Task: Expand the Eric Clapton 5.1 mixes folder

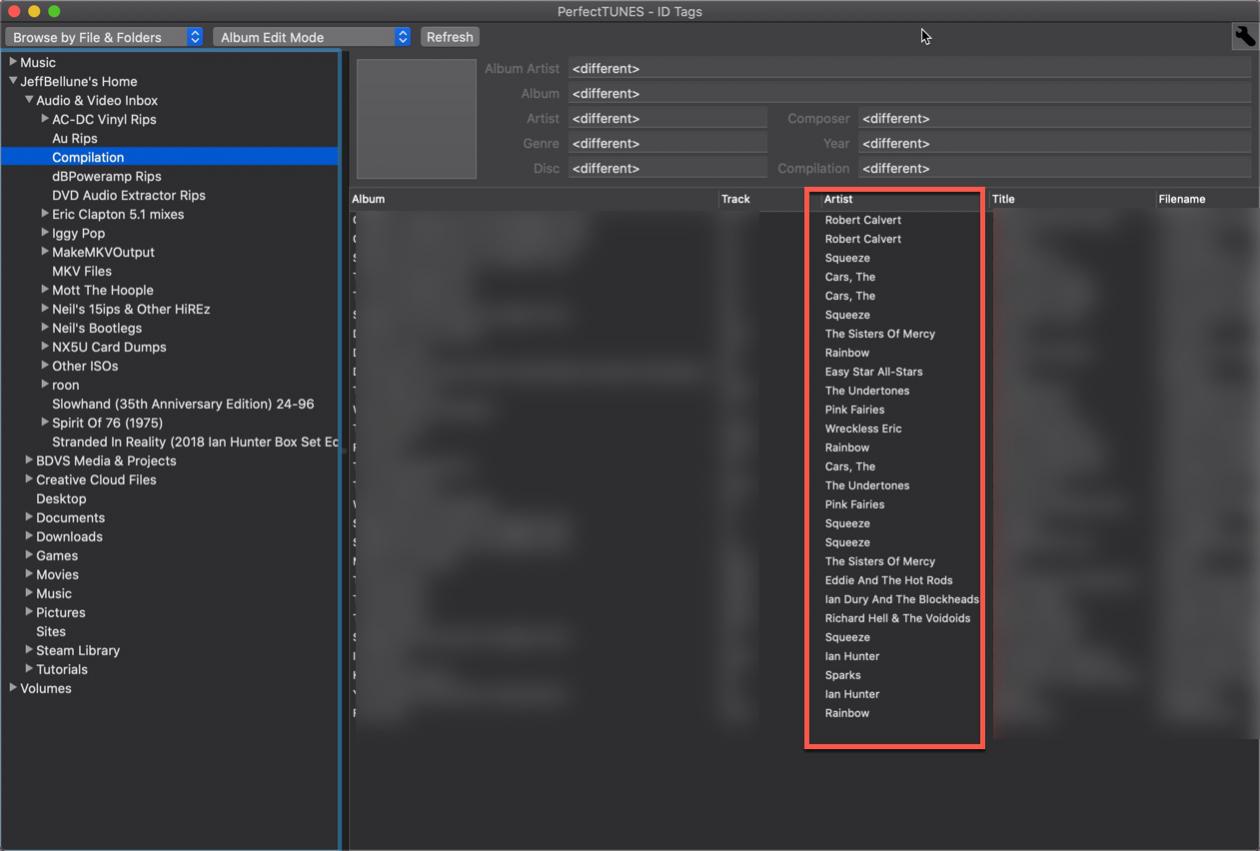Action: 45,214
